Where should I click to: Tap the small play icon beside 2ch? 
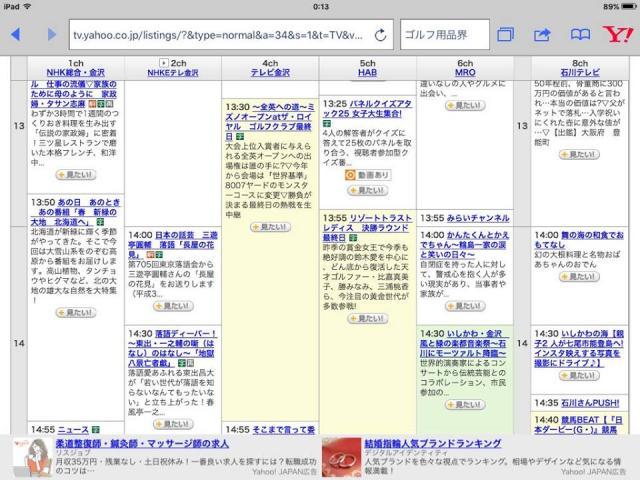pos(163,63)
